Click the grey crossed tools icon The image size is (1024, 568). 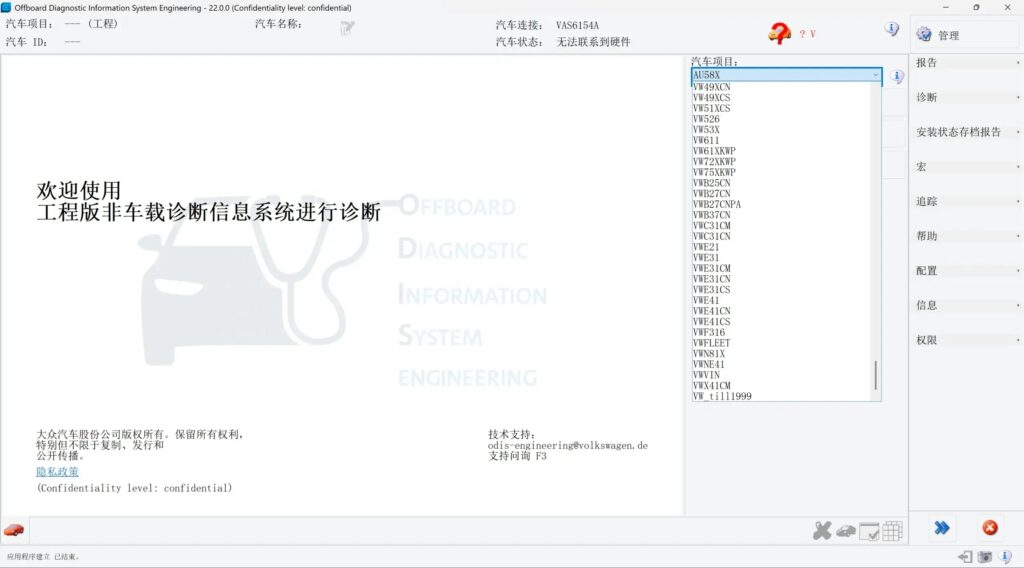pyautogui.click(x=822, y=531)
